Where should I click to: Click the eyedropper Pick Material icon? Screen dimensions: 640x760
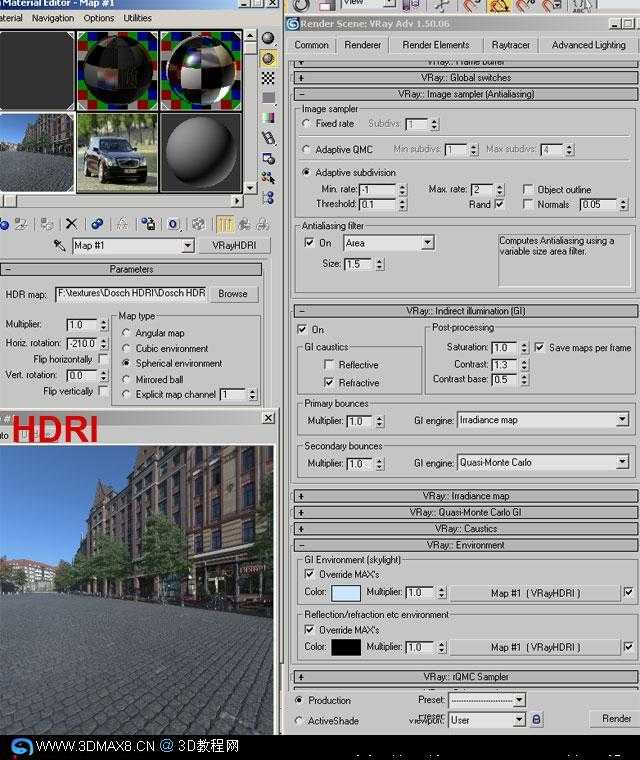click(60, 246)
